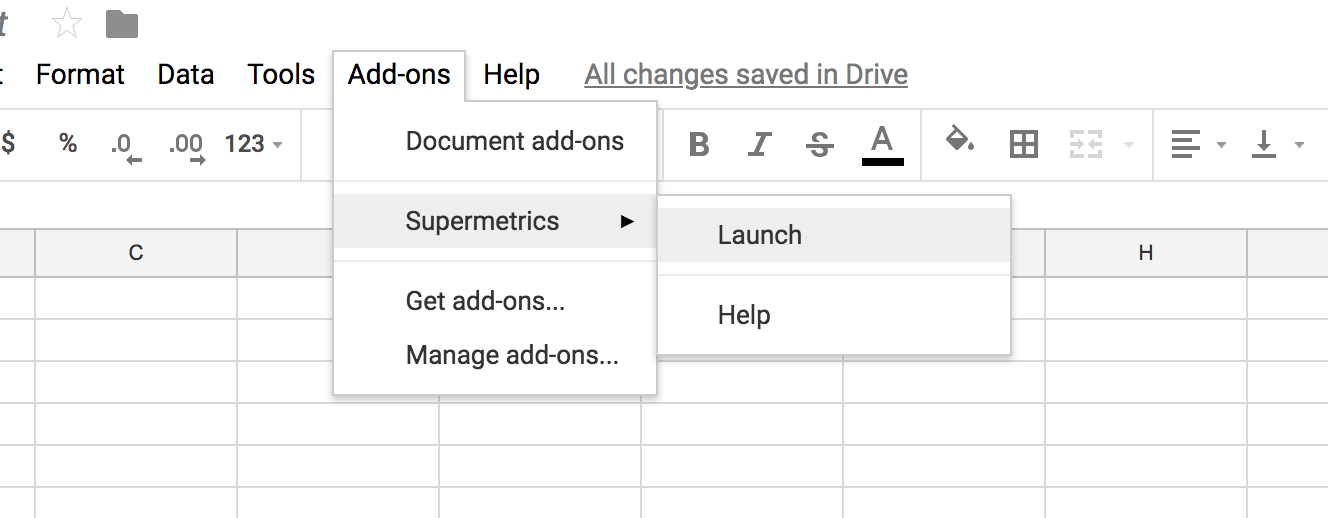This screenshot has height=518, width=1328.
Task: Open horizontal align dropdown
Action: (x=1197, y=145)
